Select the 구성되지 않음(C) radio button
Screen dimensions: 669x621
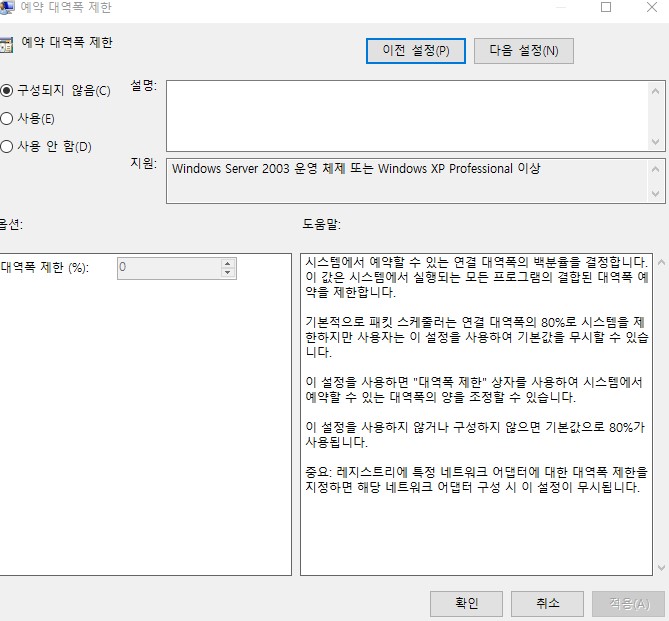click(7, 91)
